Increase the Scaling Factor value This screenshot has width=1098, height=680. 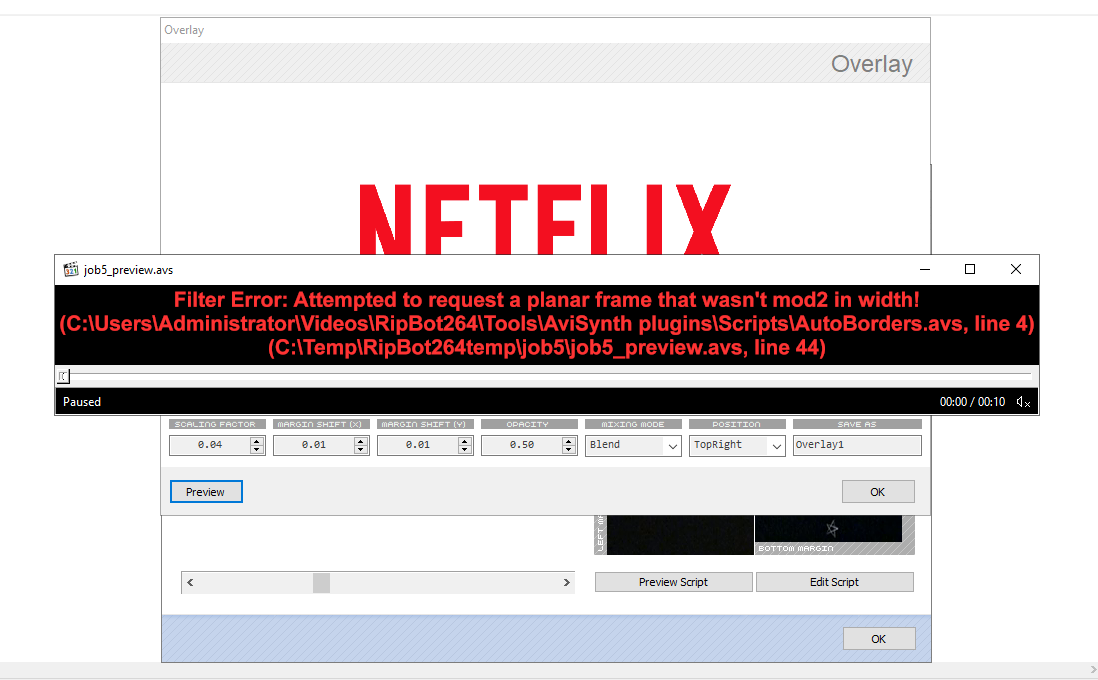tap(256, 440)
